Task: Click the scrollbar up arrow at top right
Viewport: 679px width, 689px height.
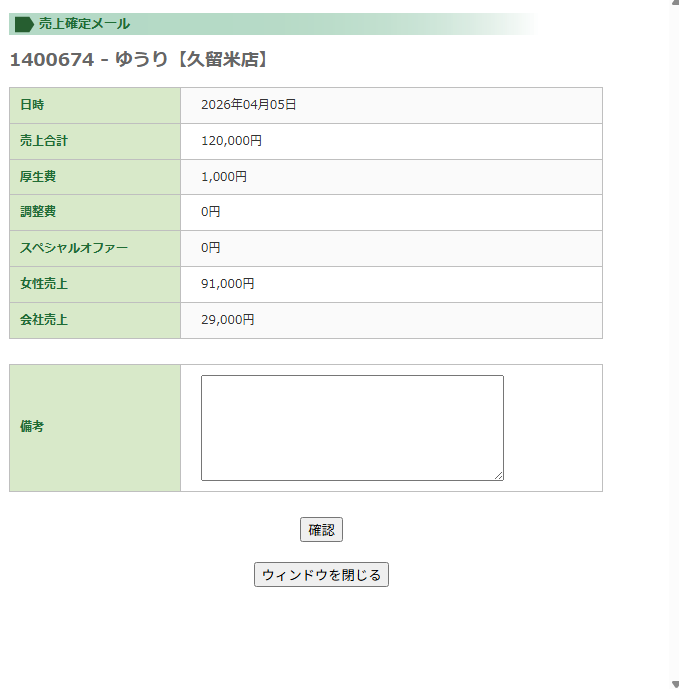Action: tap(674, 4)
